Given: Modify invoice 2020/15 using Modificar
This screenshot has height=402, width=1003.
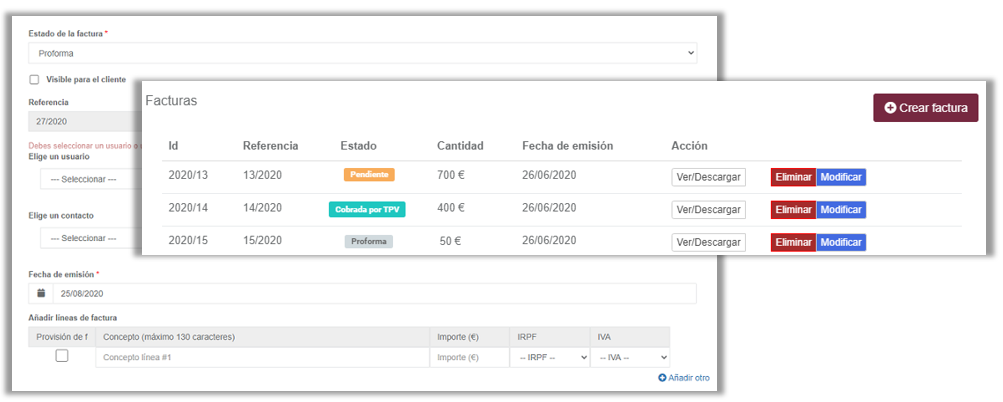Looking at the screenshot, I should point(841,242).
